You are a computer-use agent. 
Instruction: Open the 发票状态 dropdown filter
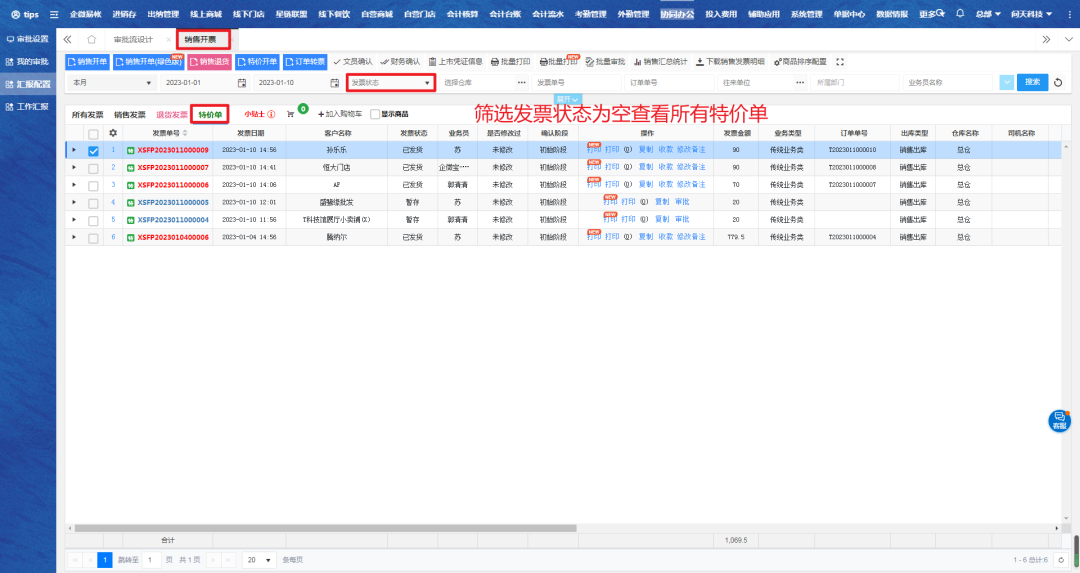(x=390, y=82)
